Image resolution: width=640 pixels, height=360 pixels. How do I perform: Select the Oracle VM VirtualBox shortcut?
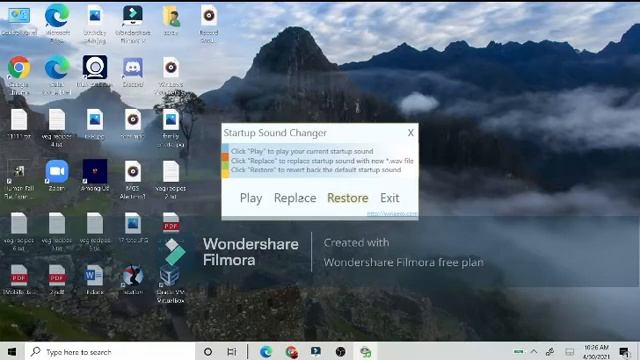pos(171,284)
